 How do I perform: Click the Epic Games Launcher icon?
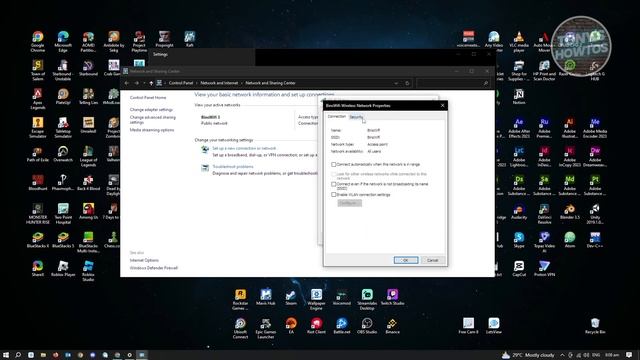(265, 328)
